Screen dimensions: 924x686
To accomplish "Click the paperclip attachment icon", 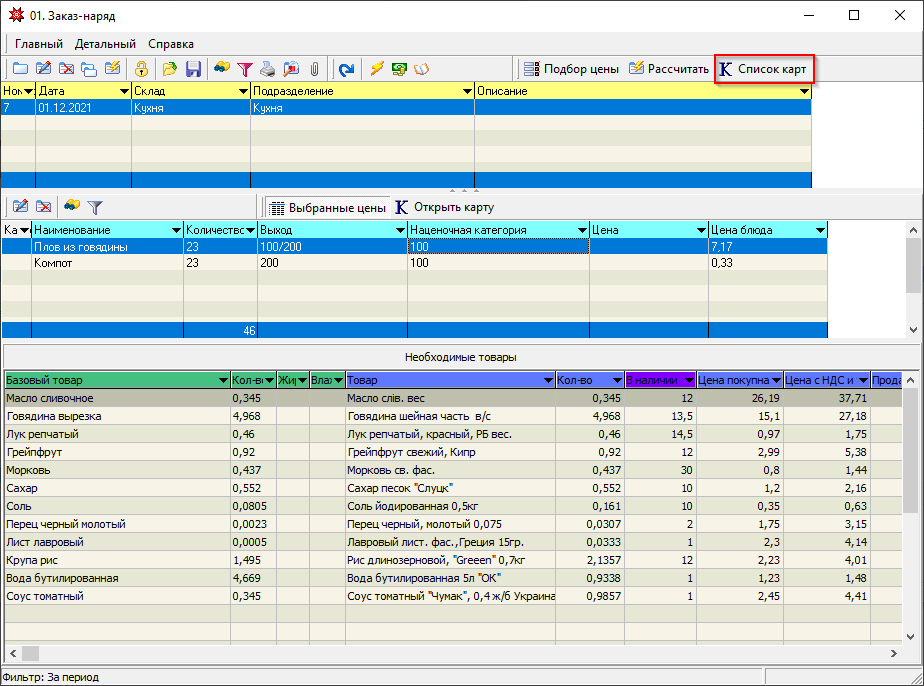I will coord(313,69).
